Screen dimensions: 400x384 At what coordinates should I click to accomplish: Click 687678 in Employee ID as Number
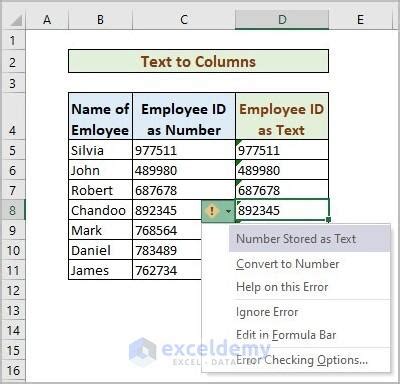coord(184,190)
